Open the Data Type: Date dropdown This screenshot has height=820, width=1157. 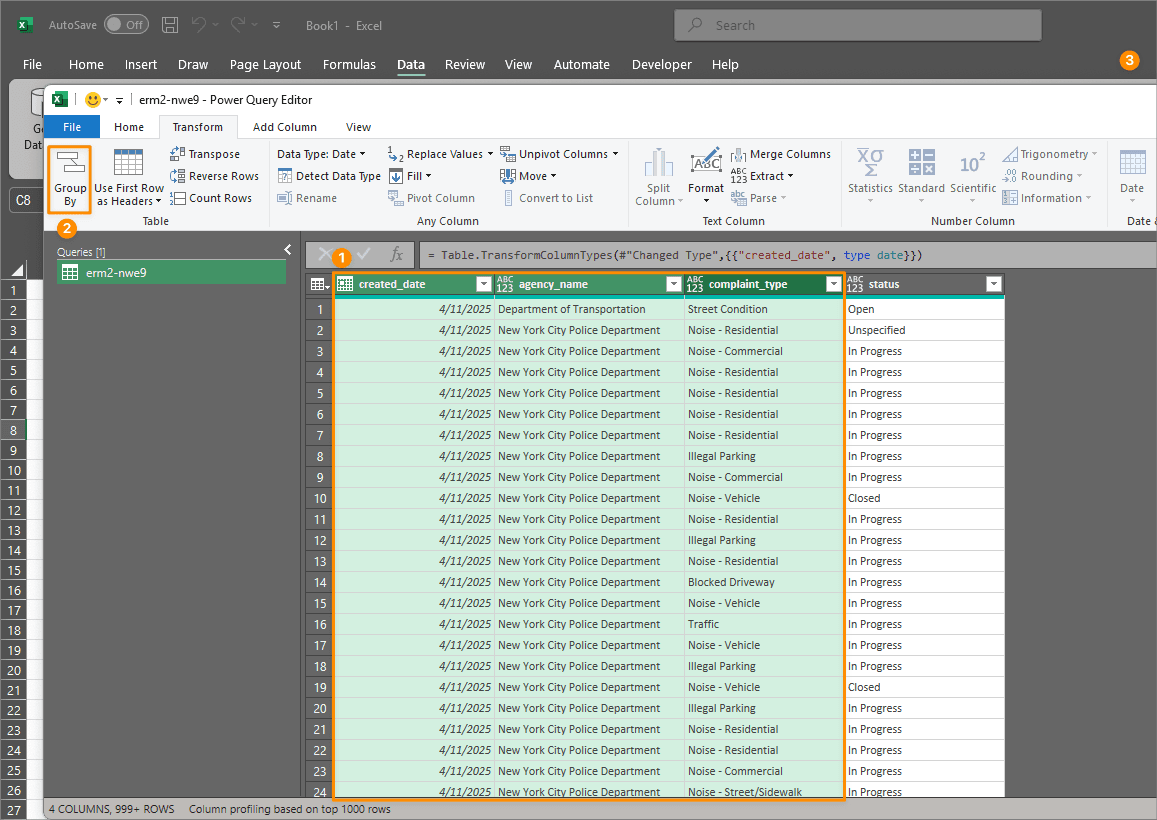click(321, 154)
